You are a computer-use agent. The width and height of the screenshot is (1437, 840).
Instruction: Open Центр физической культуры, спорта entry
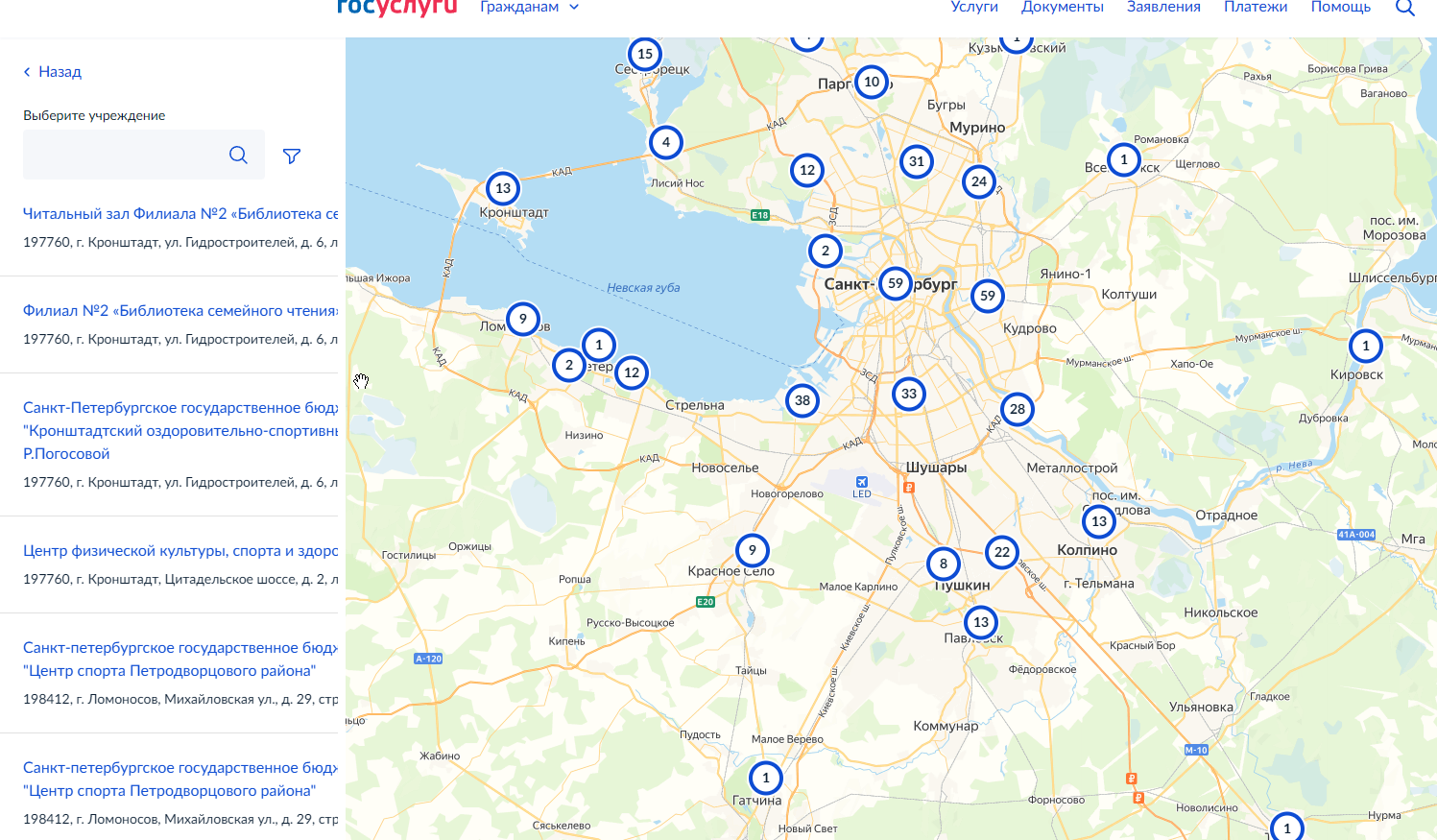(x=180, y=550)
